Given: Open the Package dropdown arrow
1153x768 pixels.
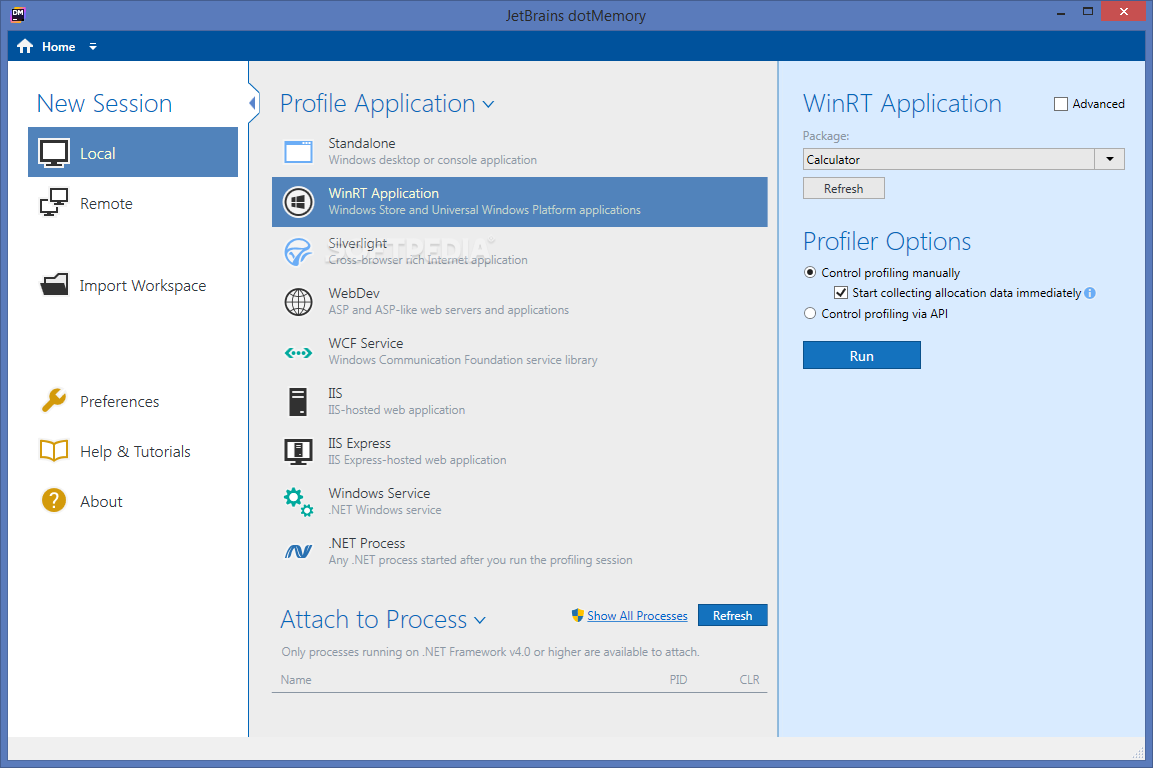Looking at the screenshot, I should click(x=1110, y=159).
